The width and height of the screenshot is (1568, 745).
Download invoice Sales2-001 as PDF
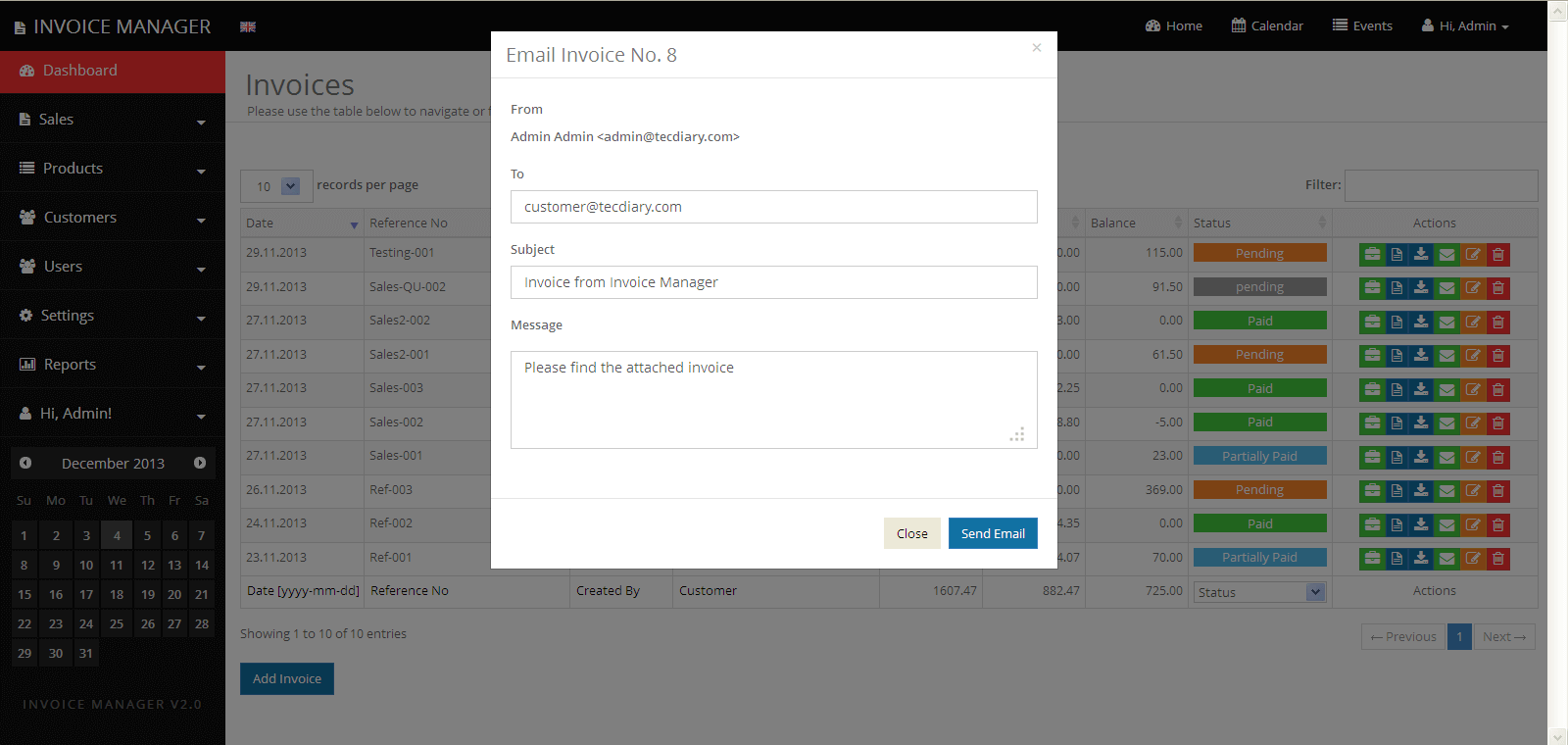click(x=1421, y=356)
